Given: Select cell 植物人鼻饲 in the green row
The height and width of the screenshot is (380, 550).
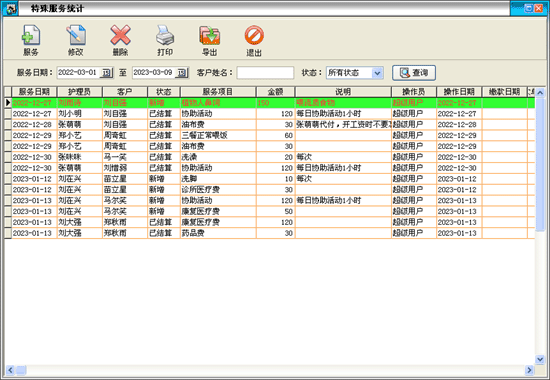Looking at the screenshot, I should [x=218, y=103].
